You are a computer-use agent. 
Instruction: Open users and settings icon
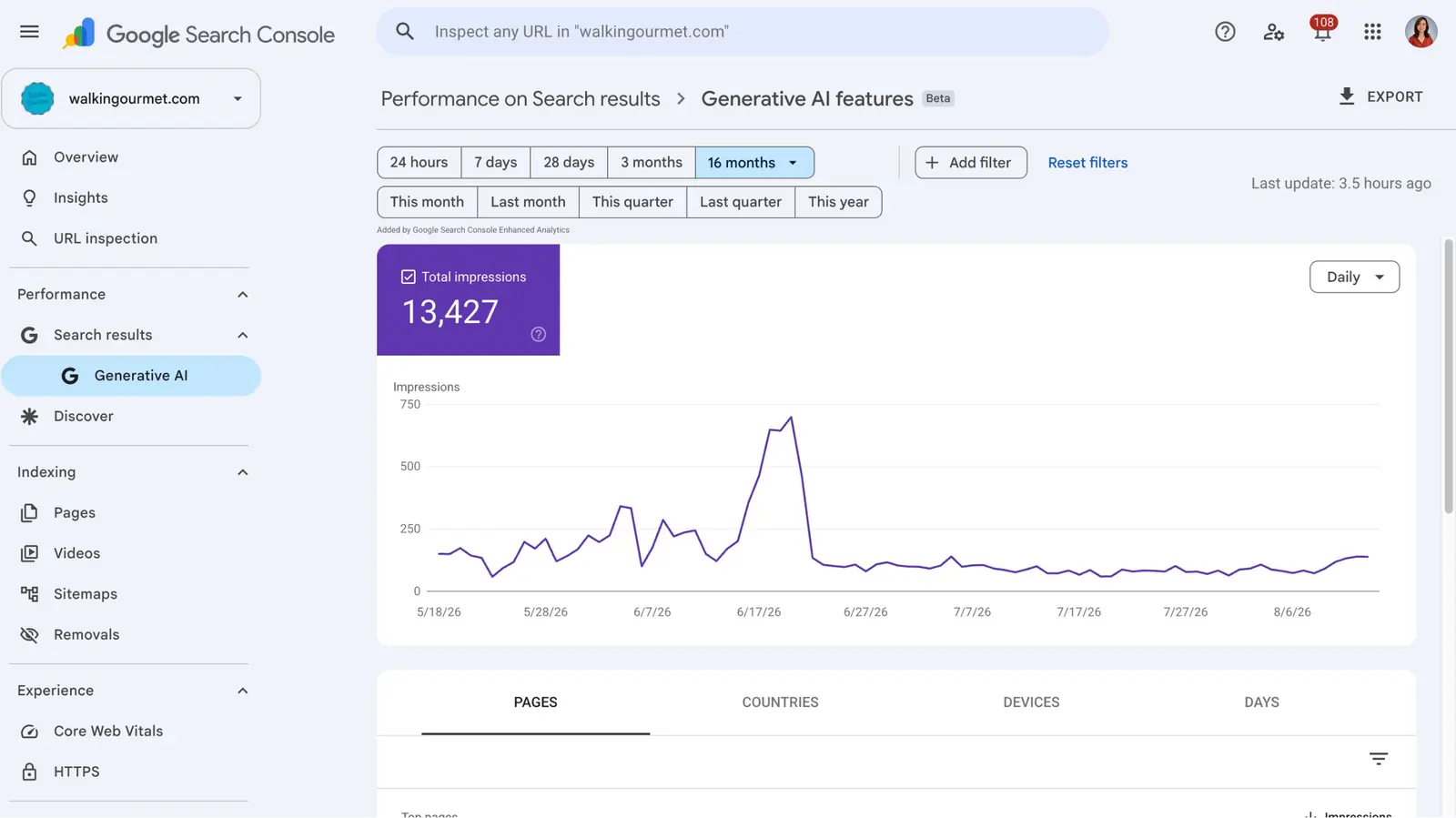(1274, 32)
